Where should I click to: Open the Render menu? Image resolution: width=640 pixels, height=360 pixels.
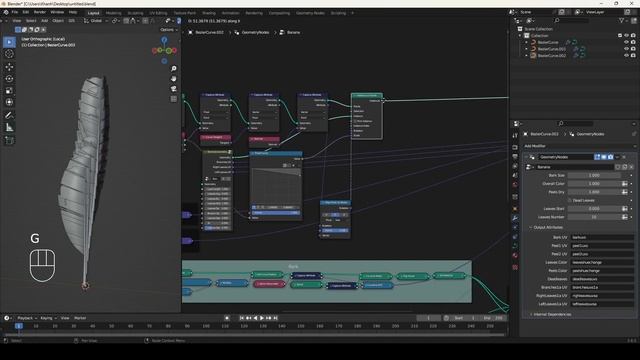pyautogui.click(x=40, y=12)
